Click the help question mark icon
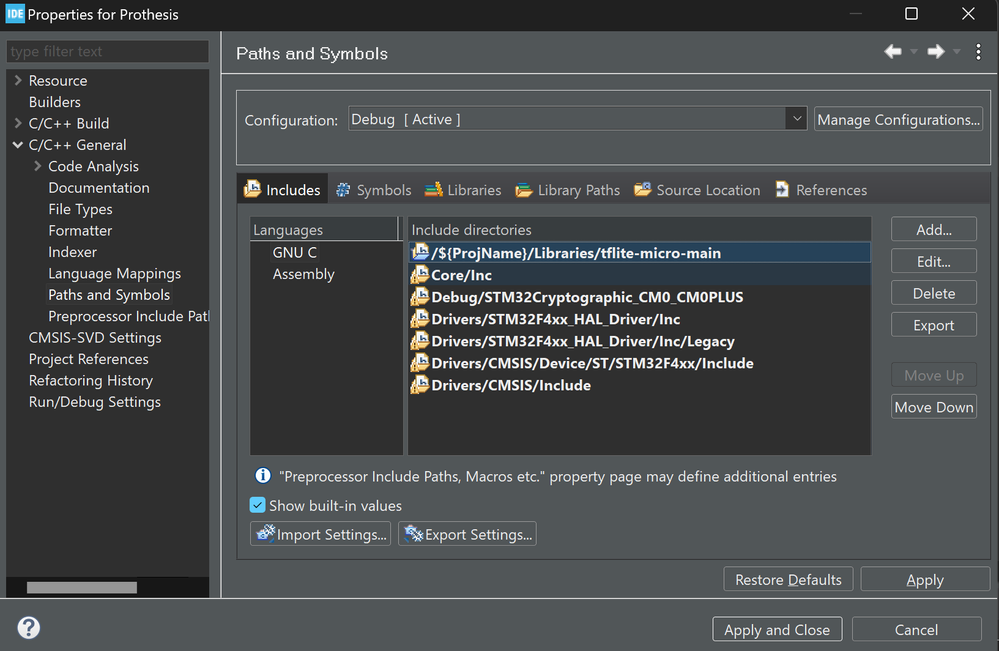The image size is (999, 651). coord(29,628)
